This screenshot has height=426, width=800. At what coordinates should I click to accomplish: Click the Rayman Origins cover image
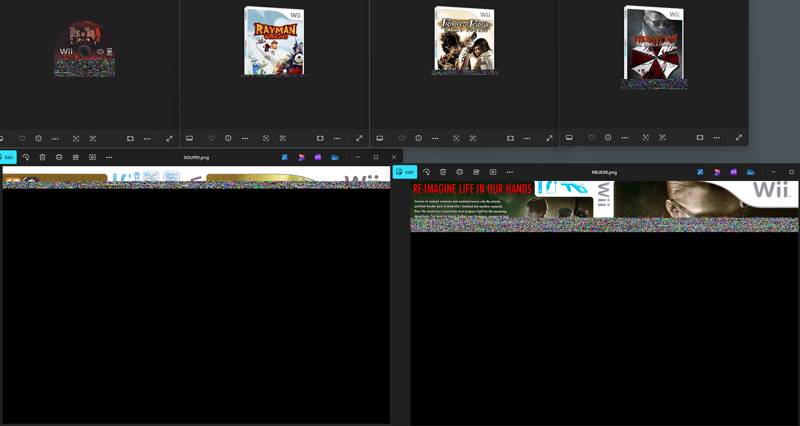coord(274,41)
